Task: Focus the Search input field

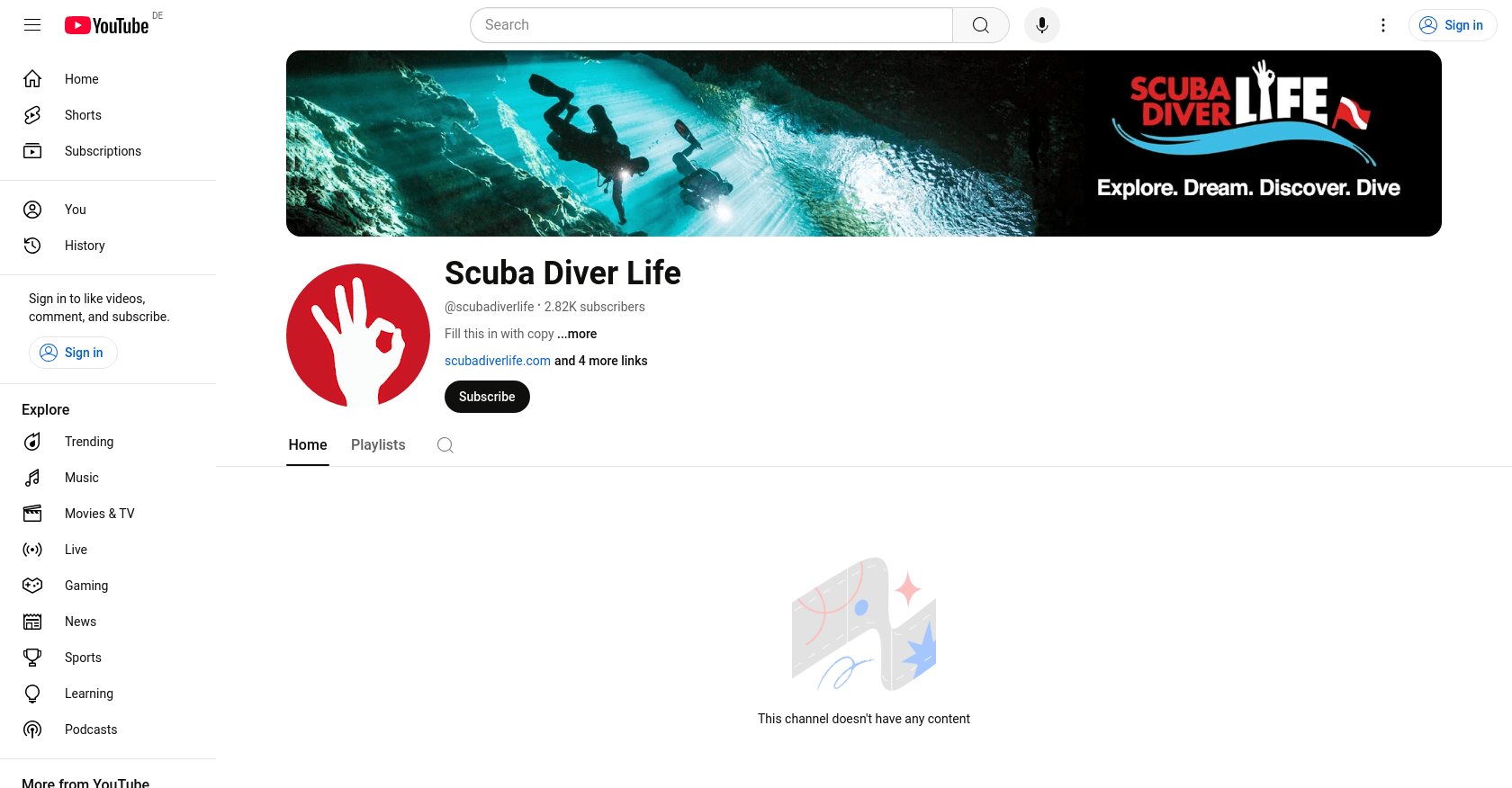Action: pos(711,25)
